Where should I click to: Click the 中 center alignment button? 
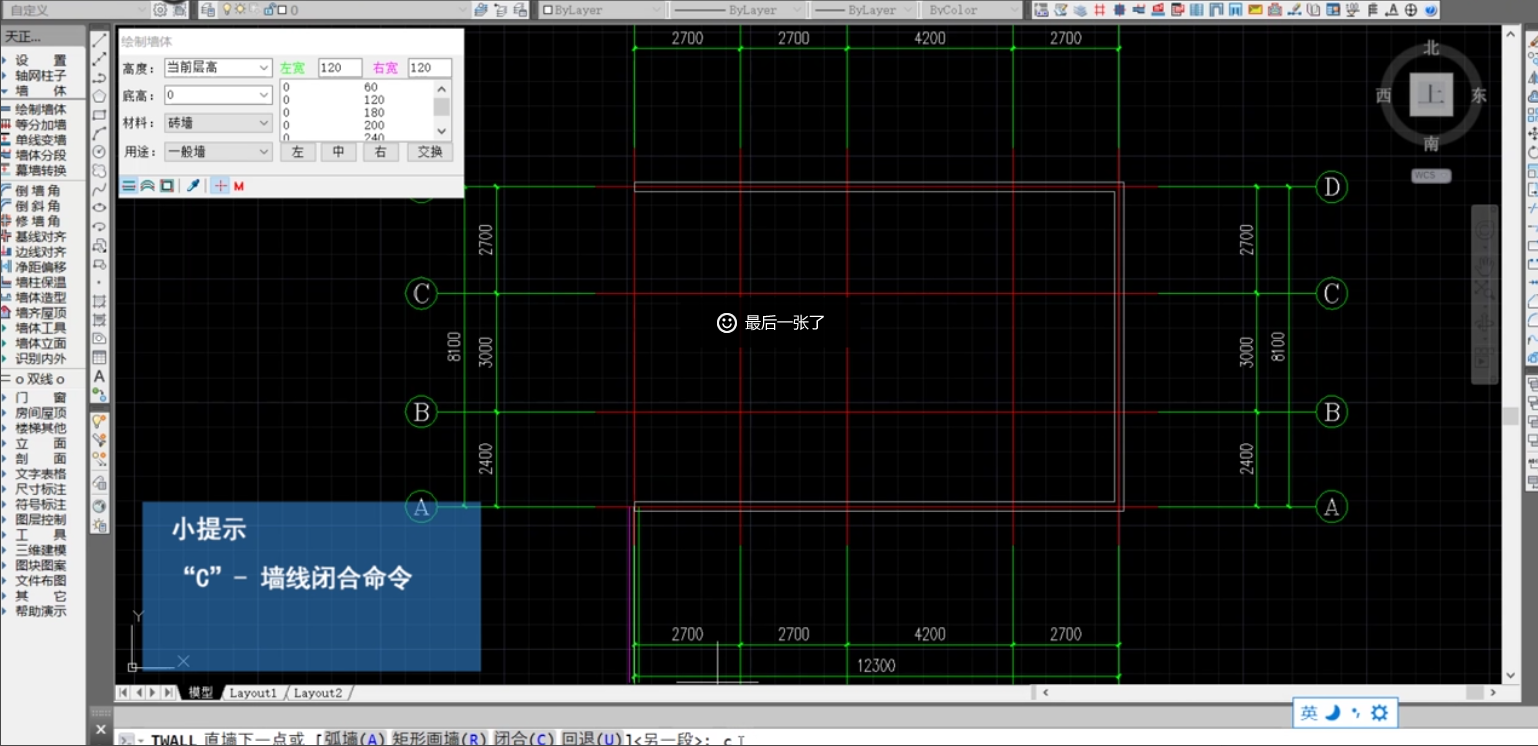339,152
